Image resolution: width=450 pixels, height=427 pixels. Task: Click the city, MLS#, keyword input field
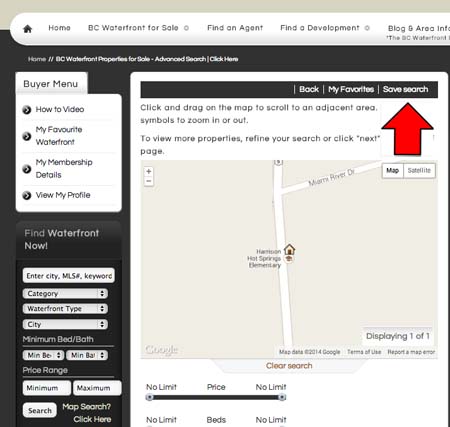click(69, 276)
